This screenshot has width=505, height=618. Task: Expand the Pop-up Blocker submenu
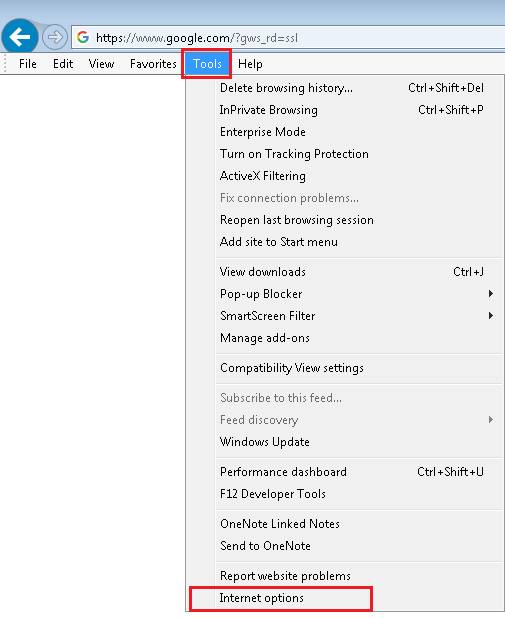pyautogui.click(x=345, y=294)
